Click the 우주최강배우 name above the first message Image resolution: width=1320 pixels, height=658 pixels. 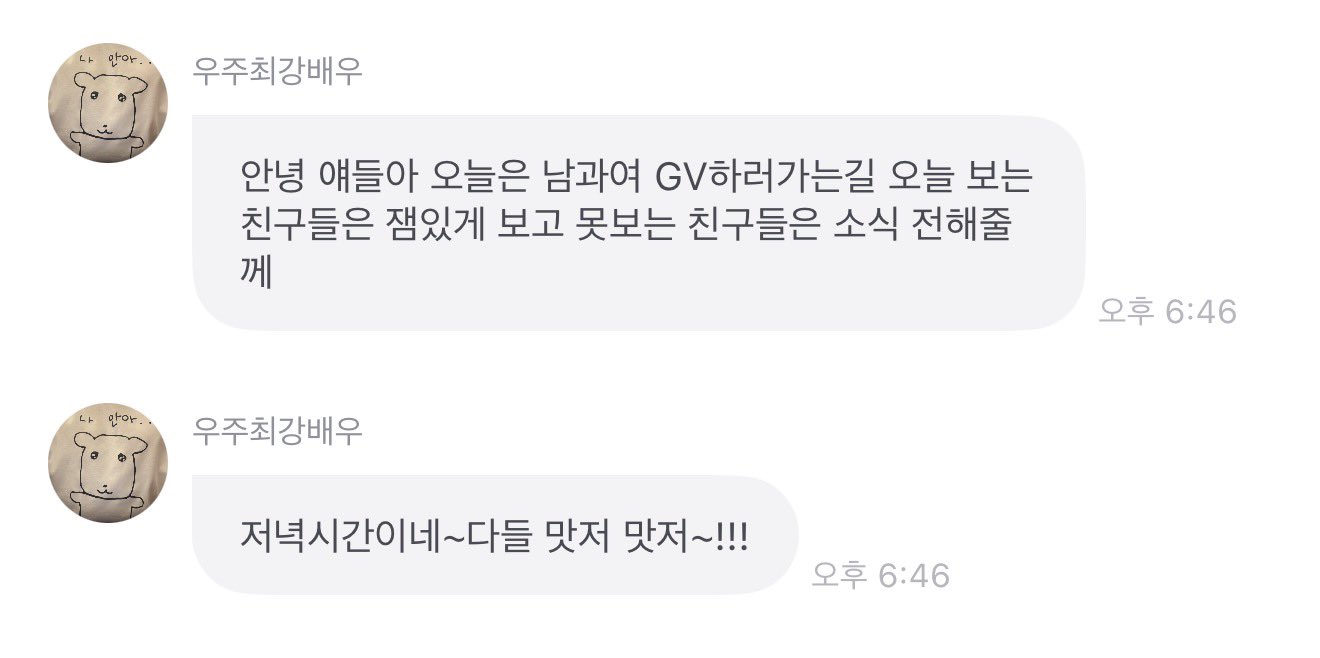tap(277, 72)
